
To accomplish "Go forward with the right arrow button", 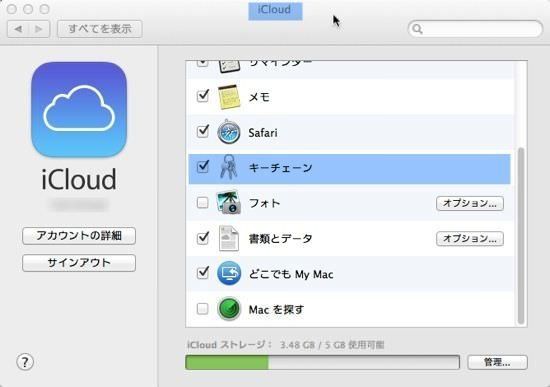I will pos(39,29).
